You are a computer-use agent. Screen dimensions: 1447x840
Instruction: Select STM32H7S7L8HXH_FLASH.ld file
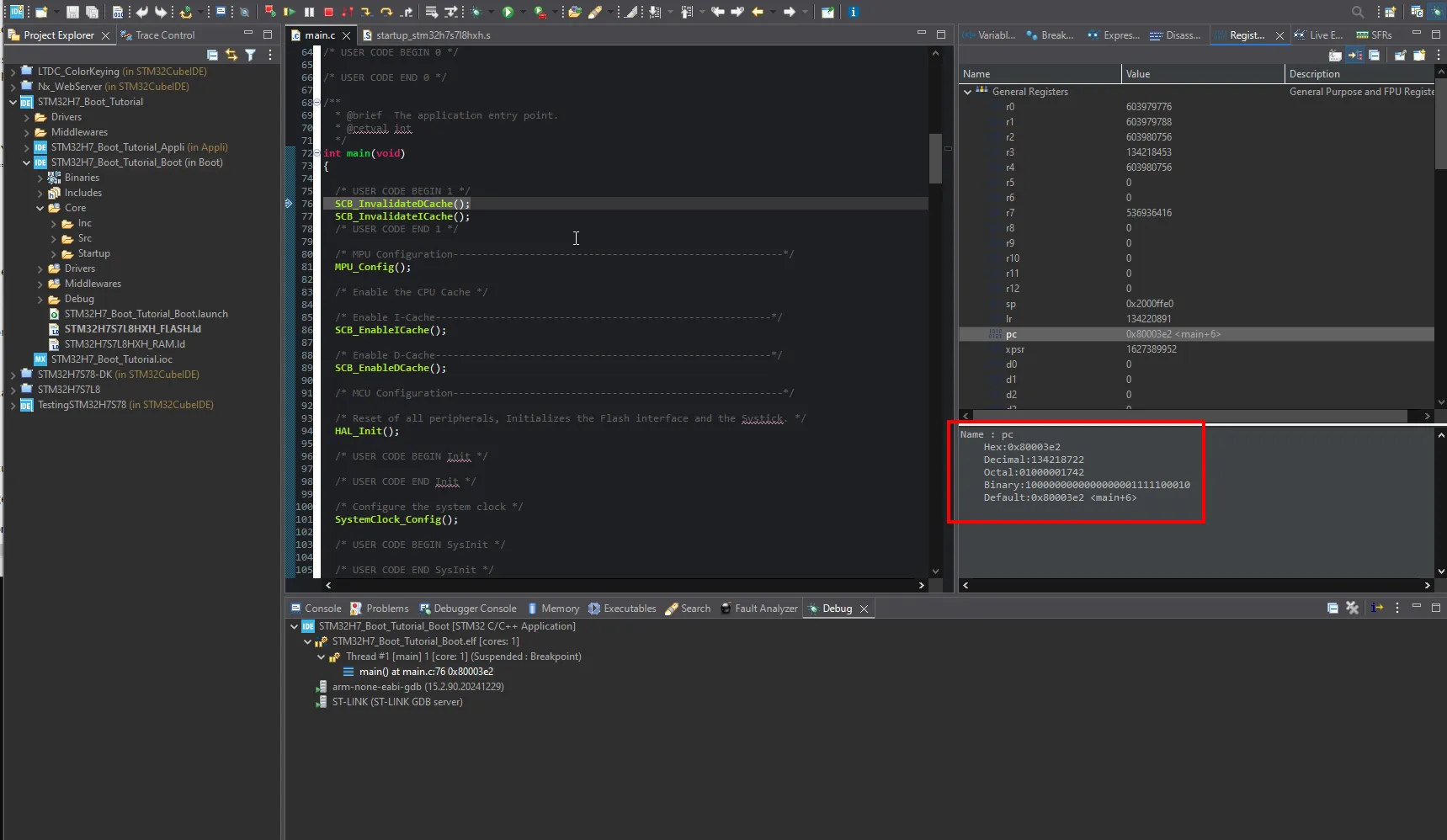coord(133,329)
